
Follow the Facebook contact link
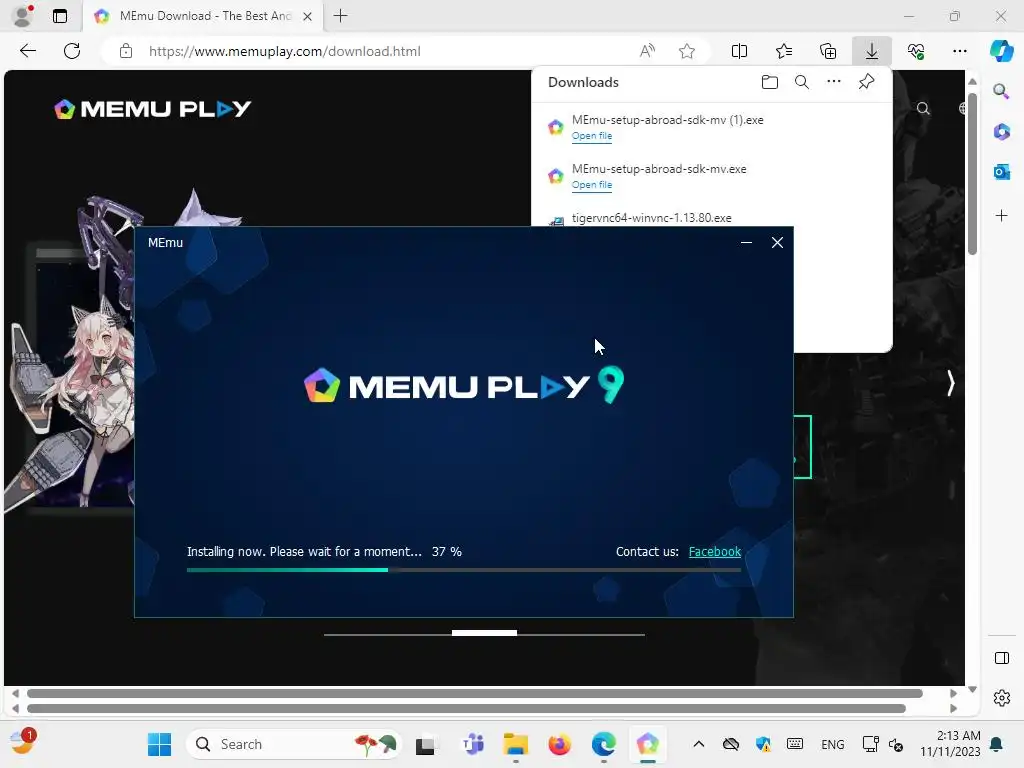pos(714,552)
